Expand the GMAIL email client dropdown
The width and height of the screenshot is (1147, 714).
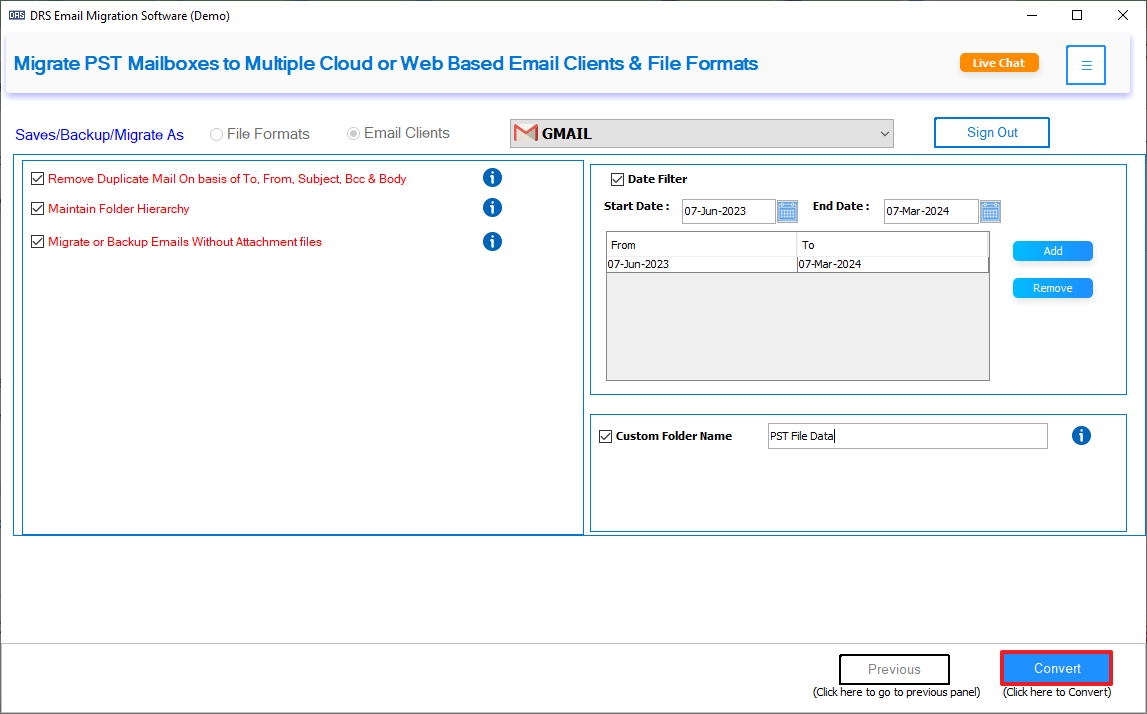click(x=702, y=134)
